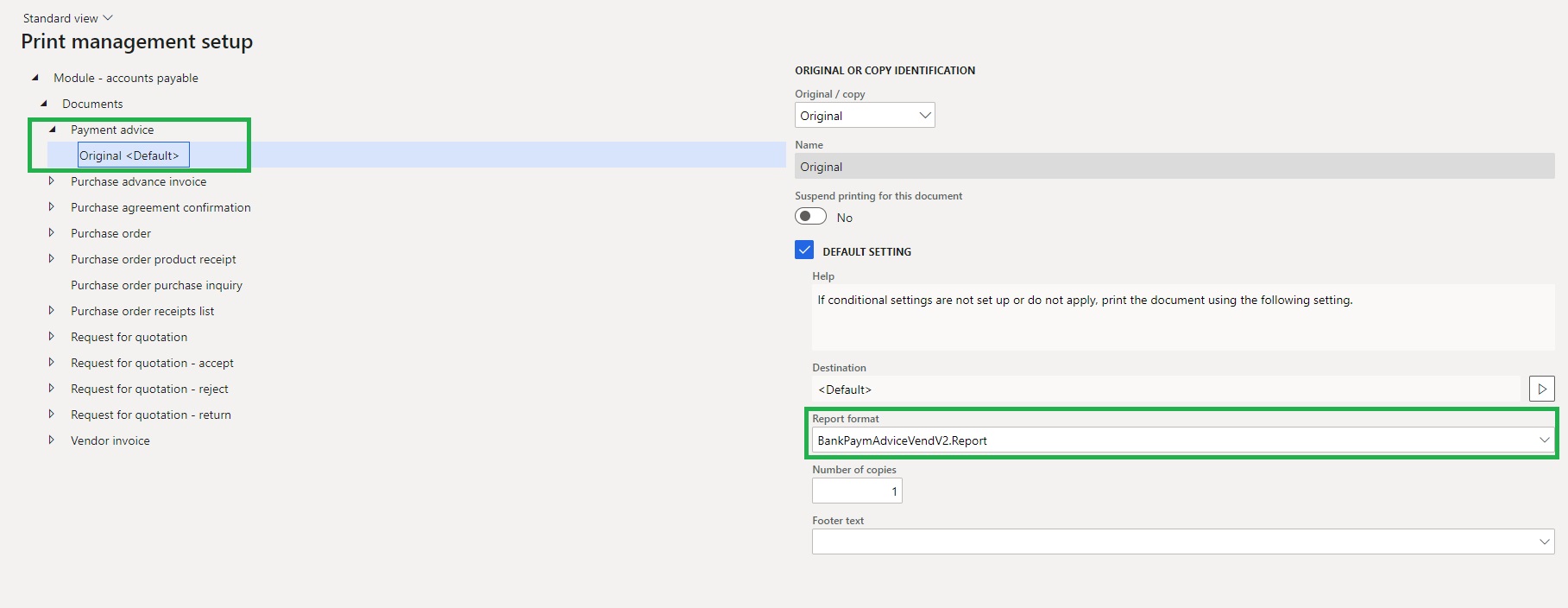This screenshot has width=1568, height=608.
Task: Expand Request for quotation - reject node
Action: (x=52, y=389)
